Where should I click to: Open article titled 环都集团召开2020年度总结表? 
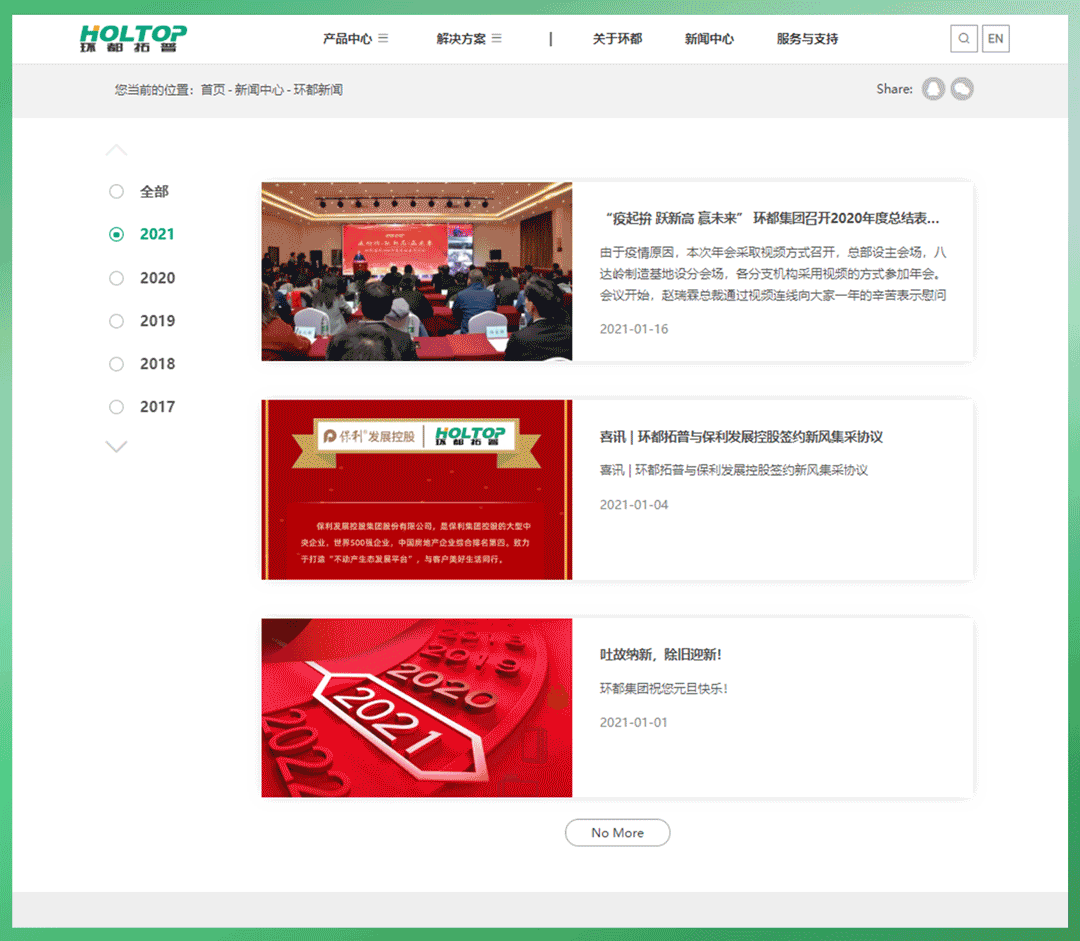pyautogui.click(x=769, y=218)
